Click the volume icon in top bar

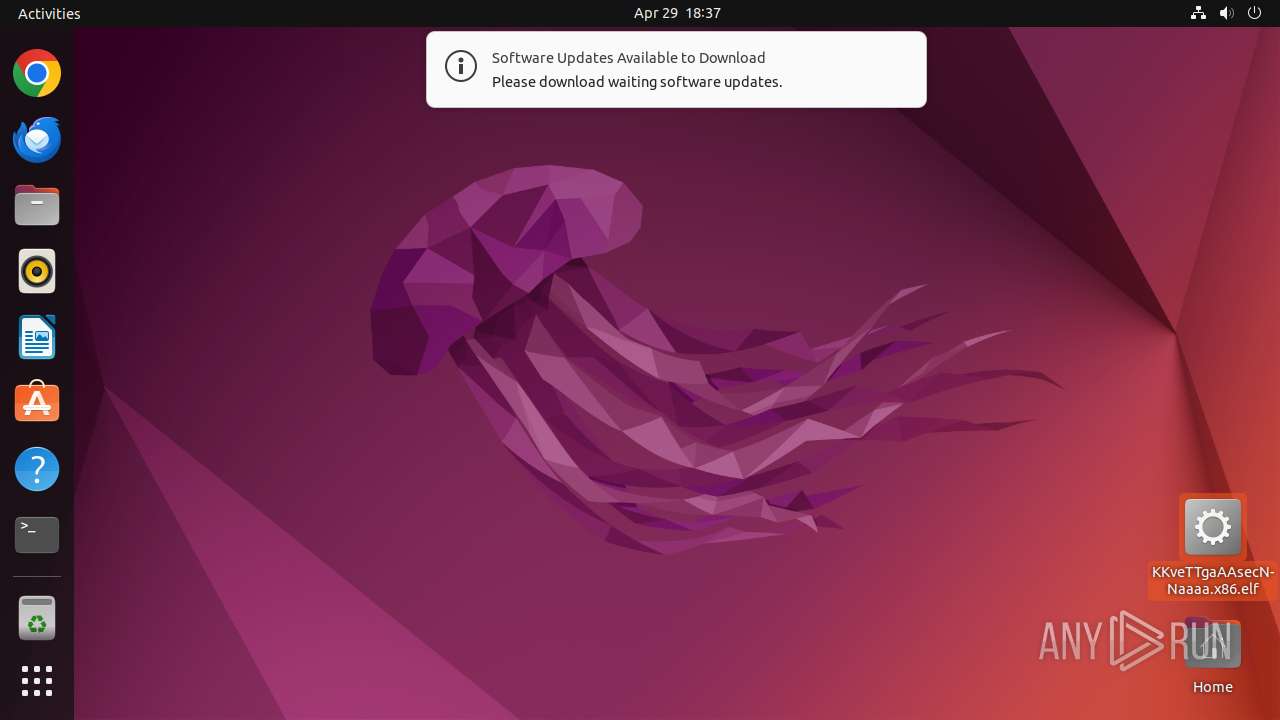[1226, 13]
